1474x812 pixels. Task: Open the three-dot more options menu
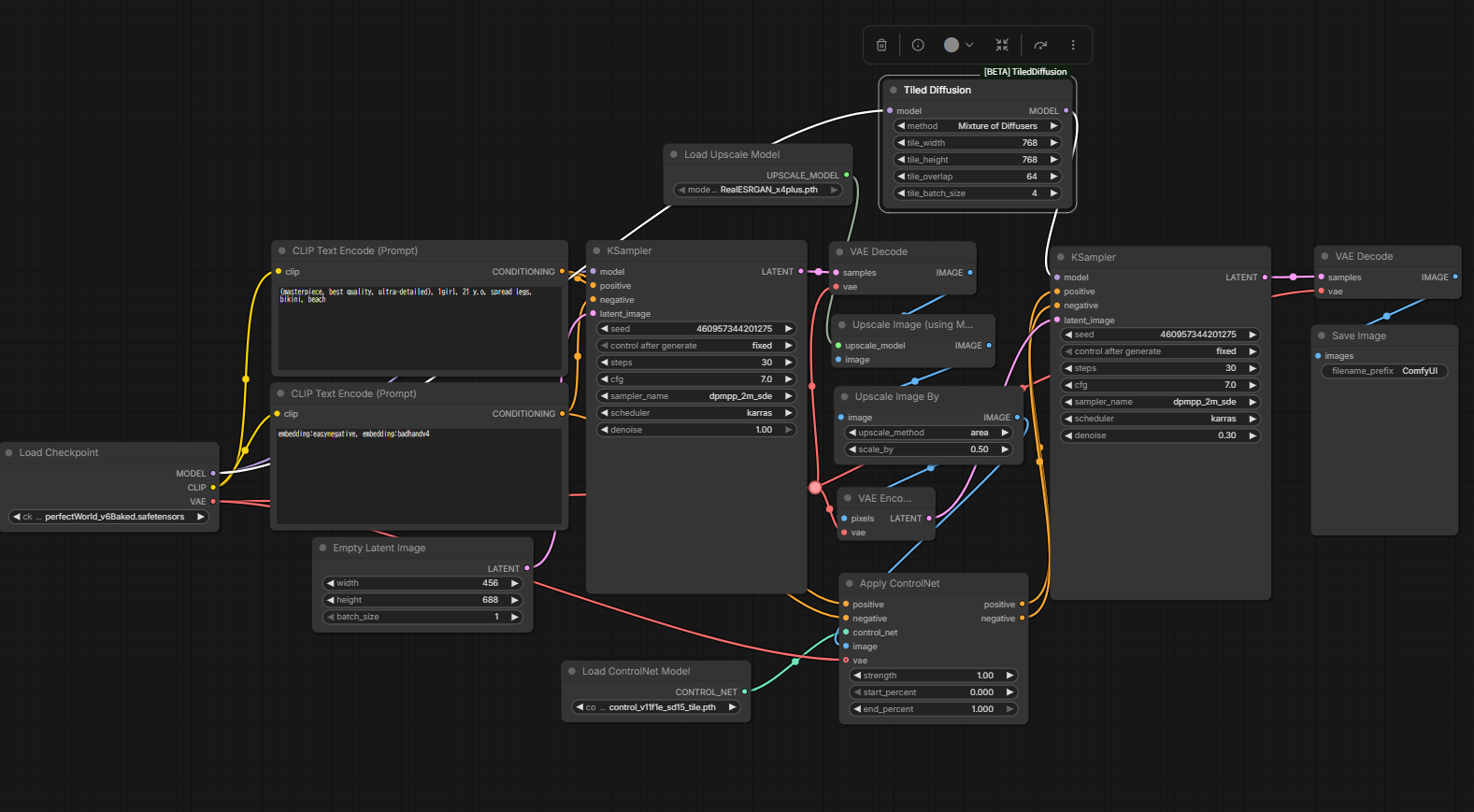point(1073,45)
